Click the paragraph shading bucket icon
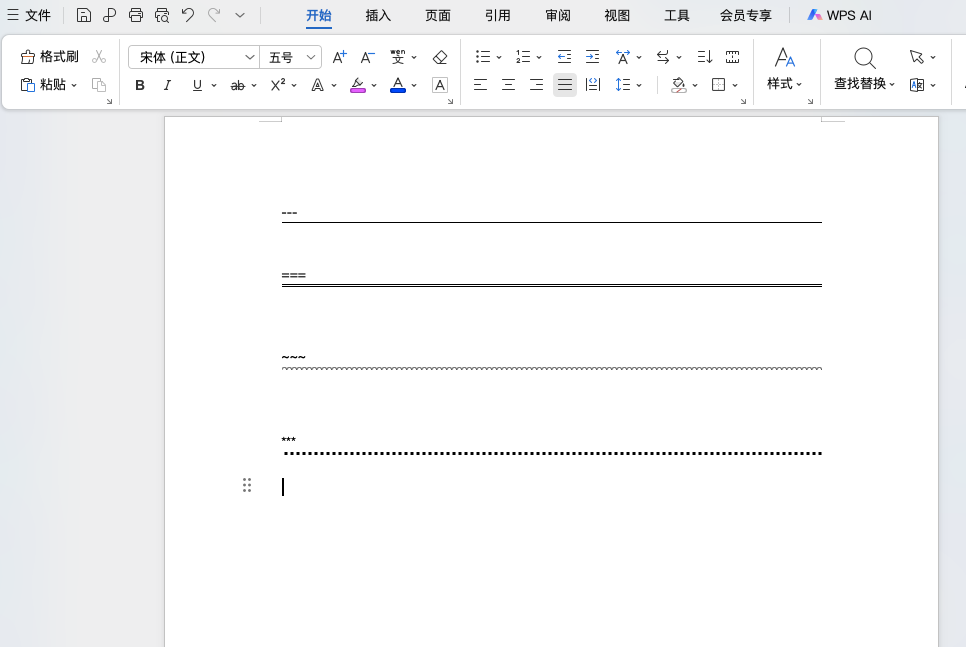The width and height of the screenshot is (966, 647). [x=678, y=85]
